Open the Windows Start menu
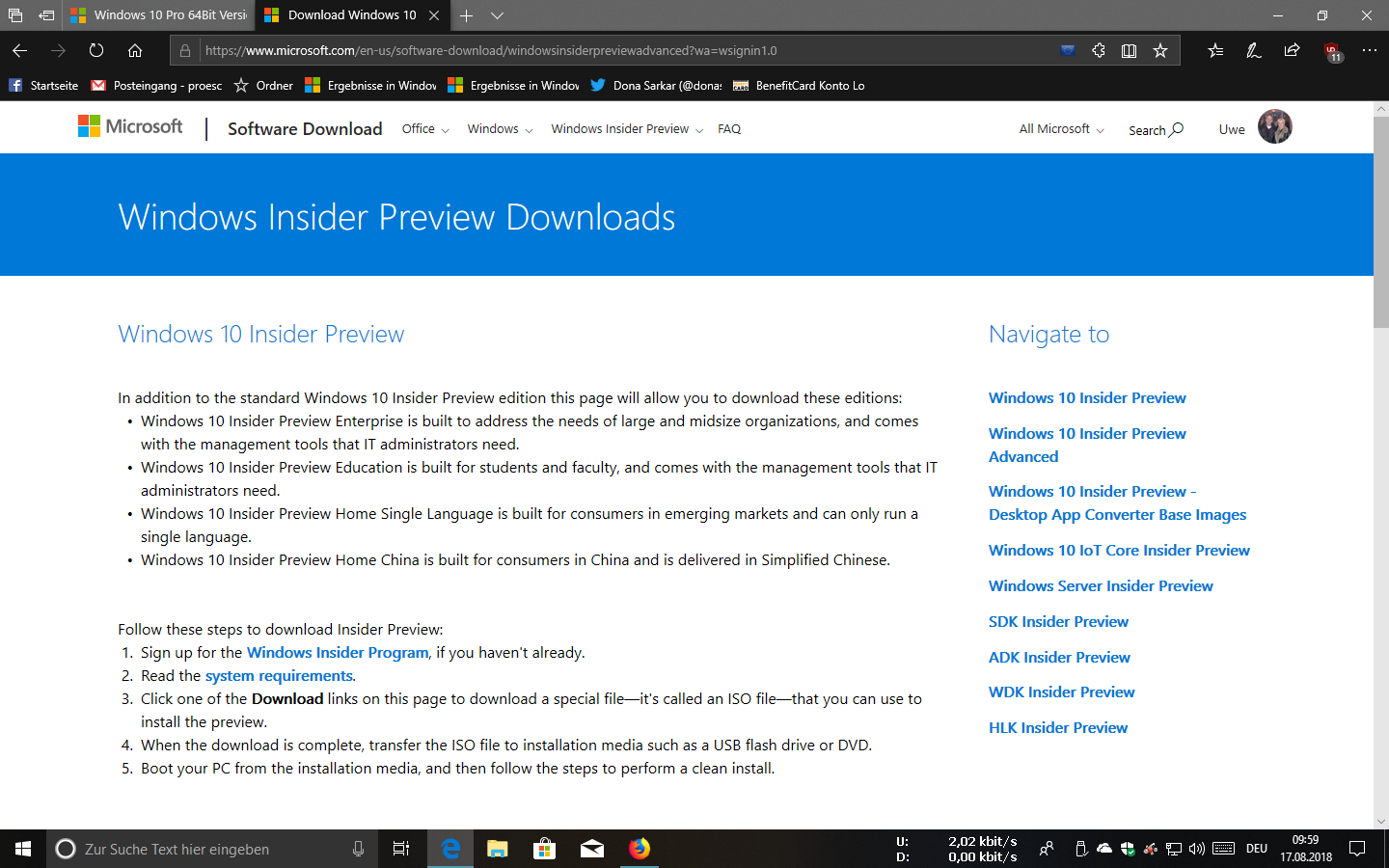The image size is (1389, 868). tap(23, 849)
